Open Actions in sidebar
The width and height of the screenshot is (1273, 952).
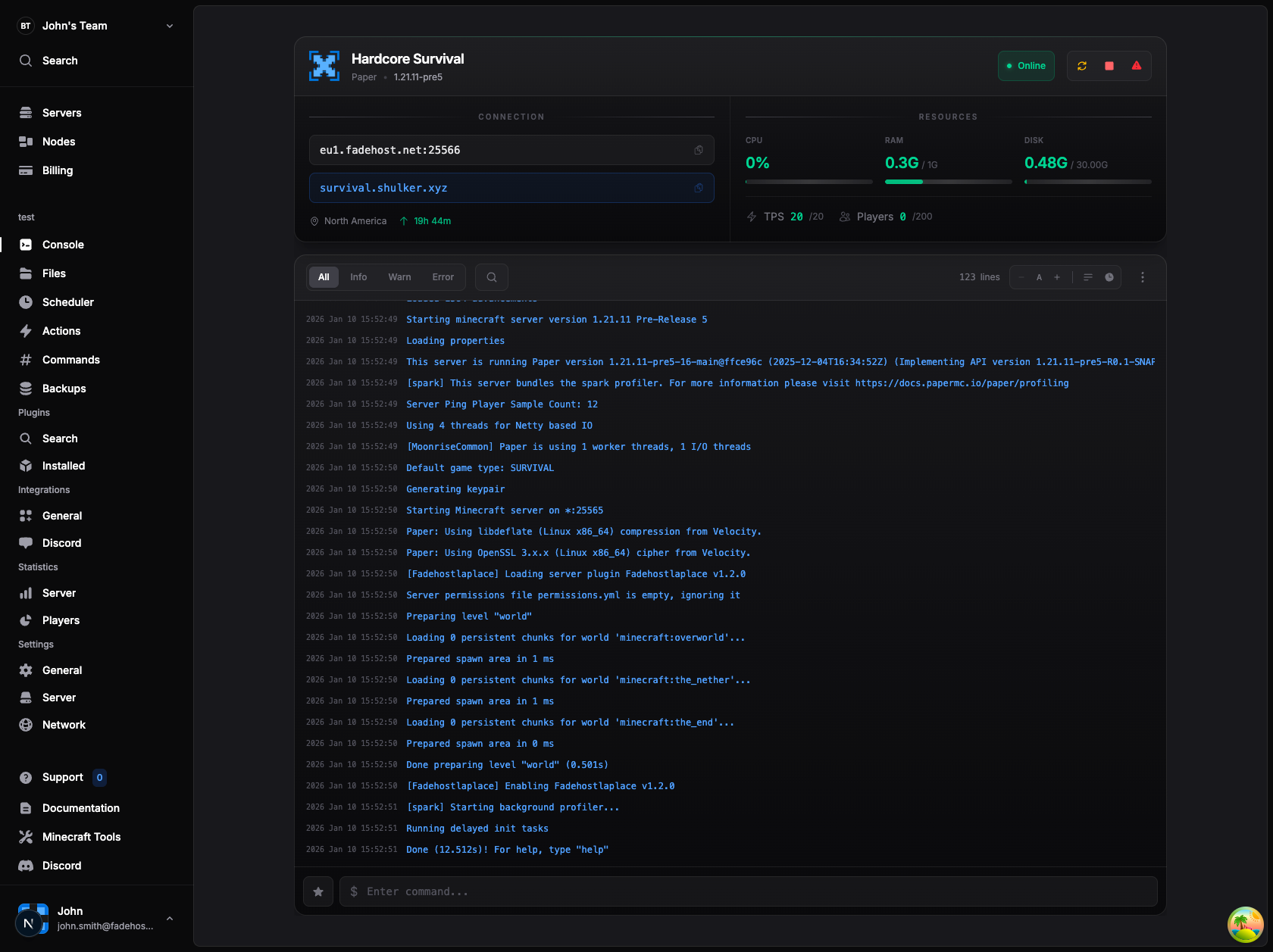(x=96, y=331)
